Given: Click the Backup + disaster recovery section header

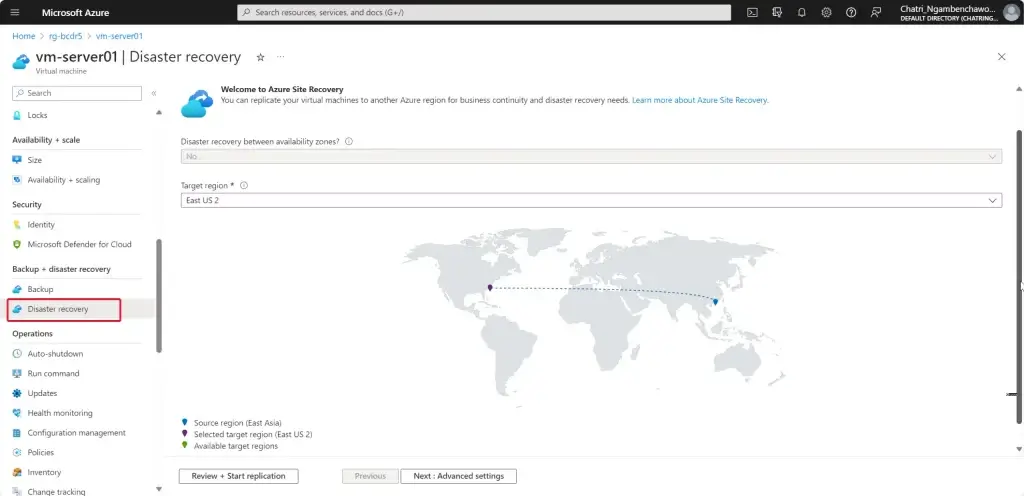Looking at the screenshot, I should coord(61,269).
